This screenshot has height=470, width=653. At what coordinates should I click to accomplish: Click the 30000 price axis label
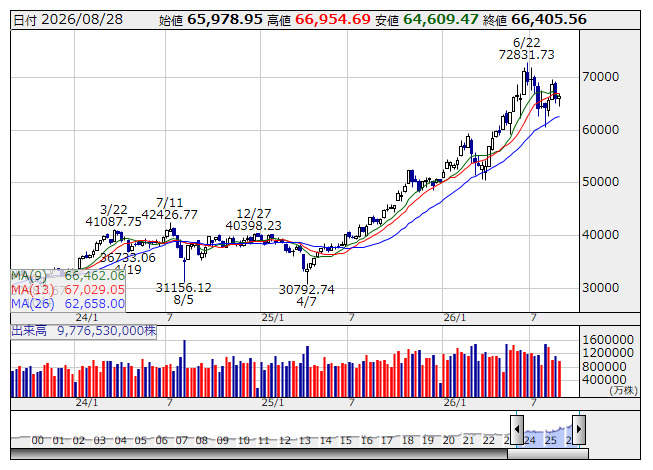(601, 288)
